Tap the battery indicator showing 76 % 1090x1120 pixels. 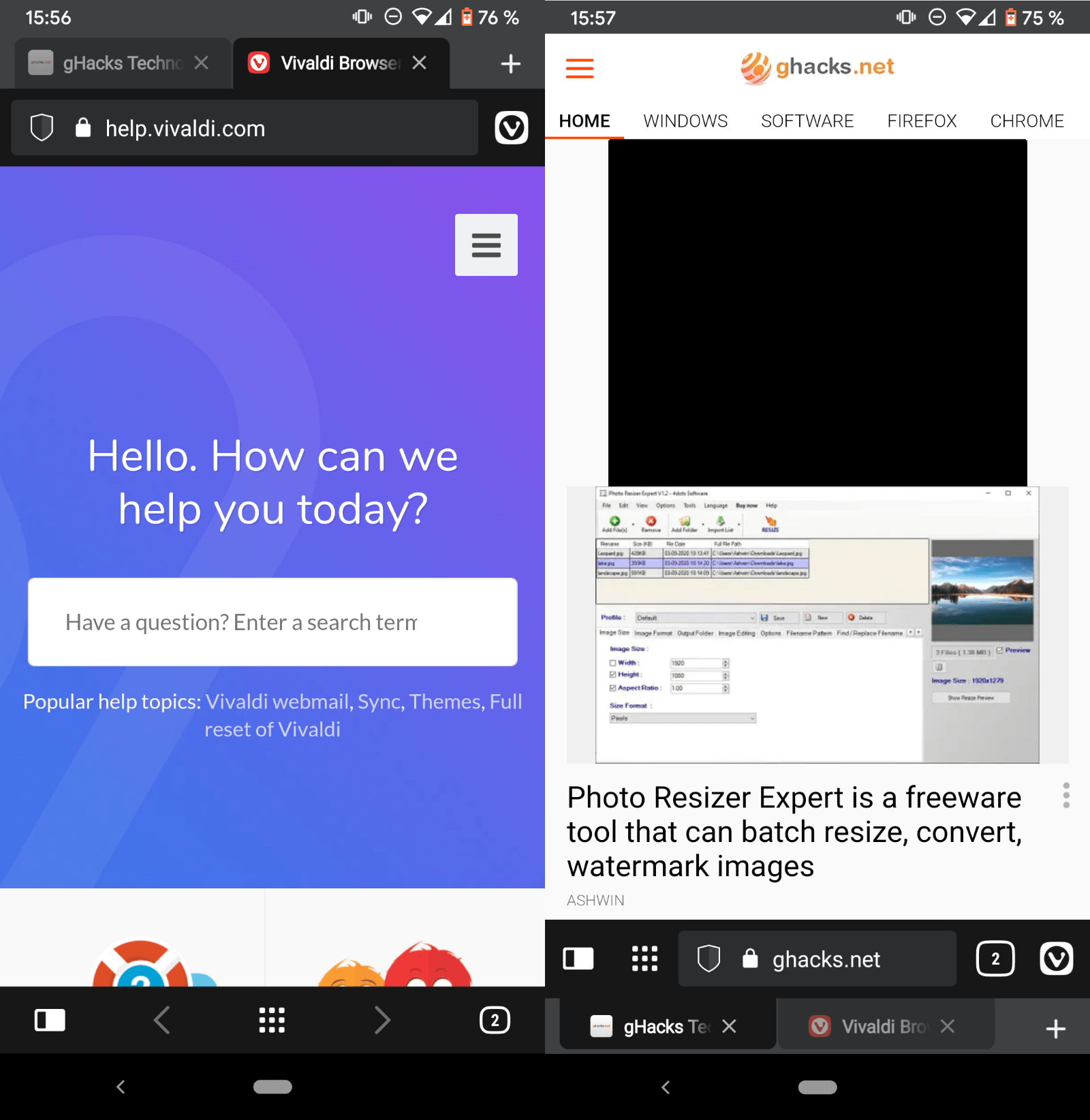coord(490,18)
